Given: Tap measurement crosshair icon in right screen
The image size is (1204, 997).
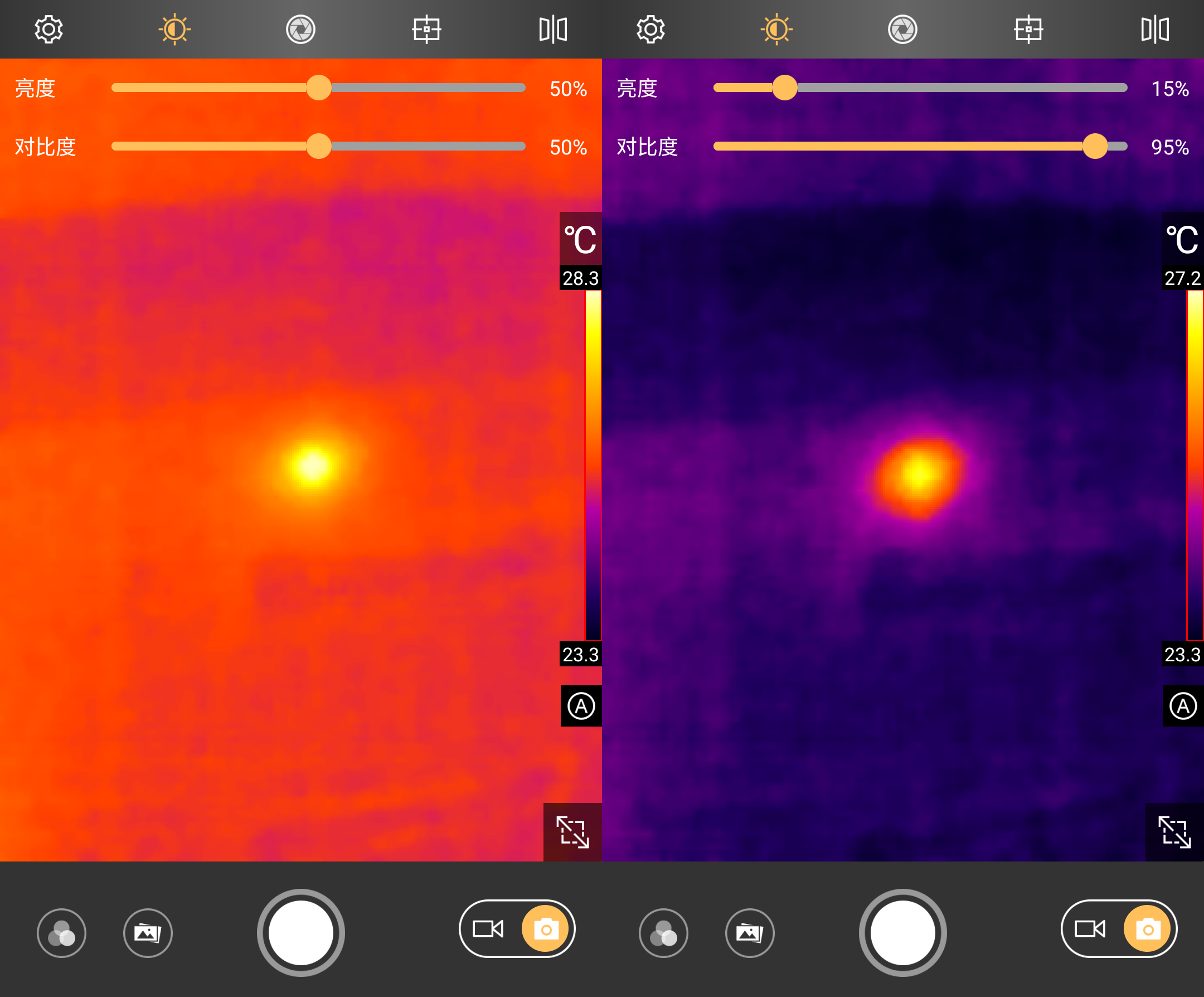Looking at the screenshot, I should pos(1028,29).
